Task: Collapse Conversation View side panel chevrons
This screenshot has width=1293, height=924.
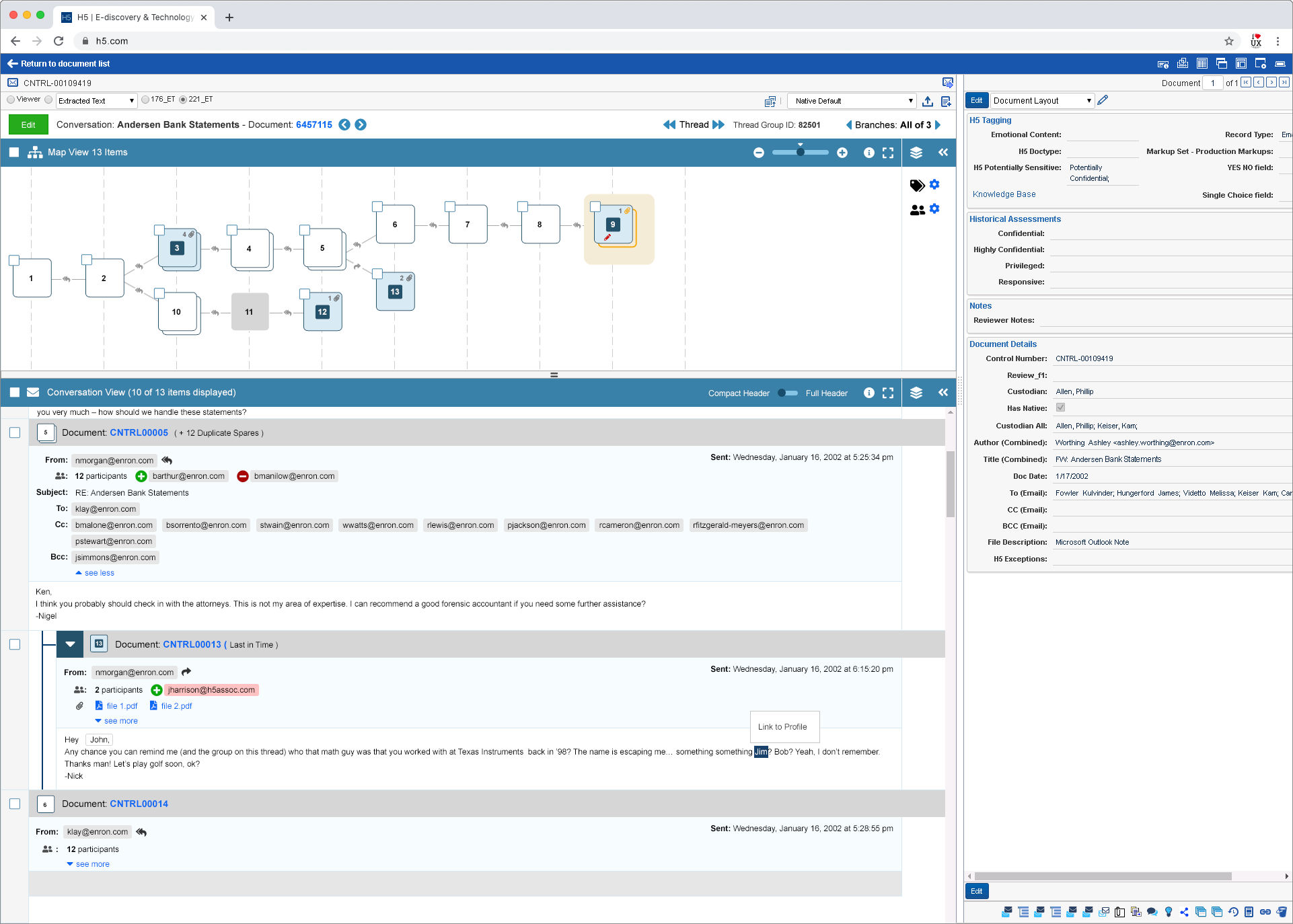Action: point(943,393)
